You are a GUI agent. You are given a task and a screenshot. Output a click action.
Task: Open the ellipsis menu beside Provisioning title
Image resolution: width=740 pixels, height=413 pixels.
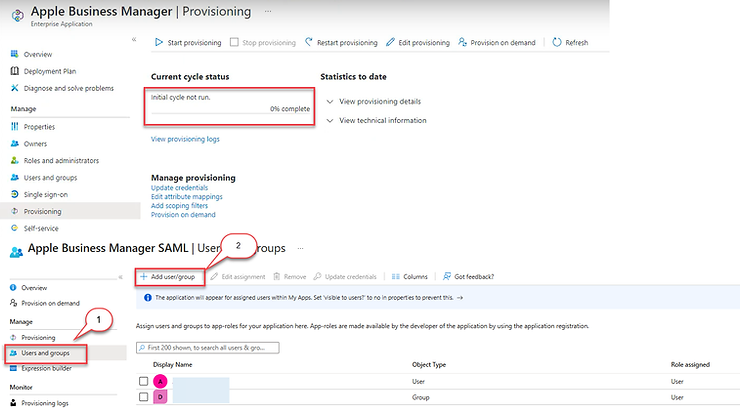268,11
